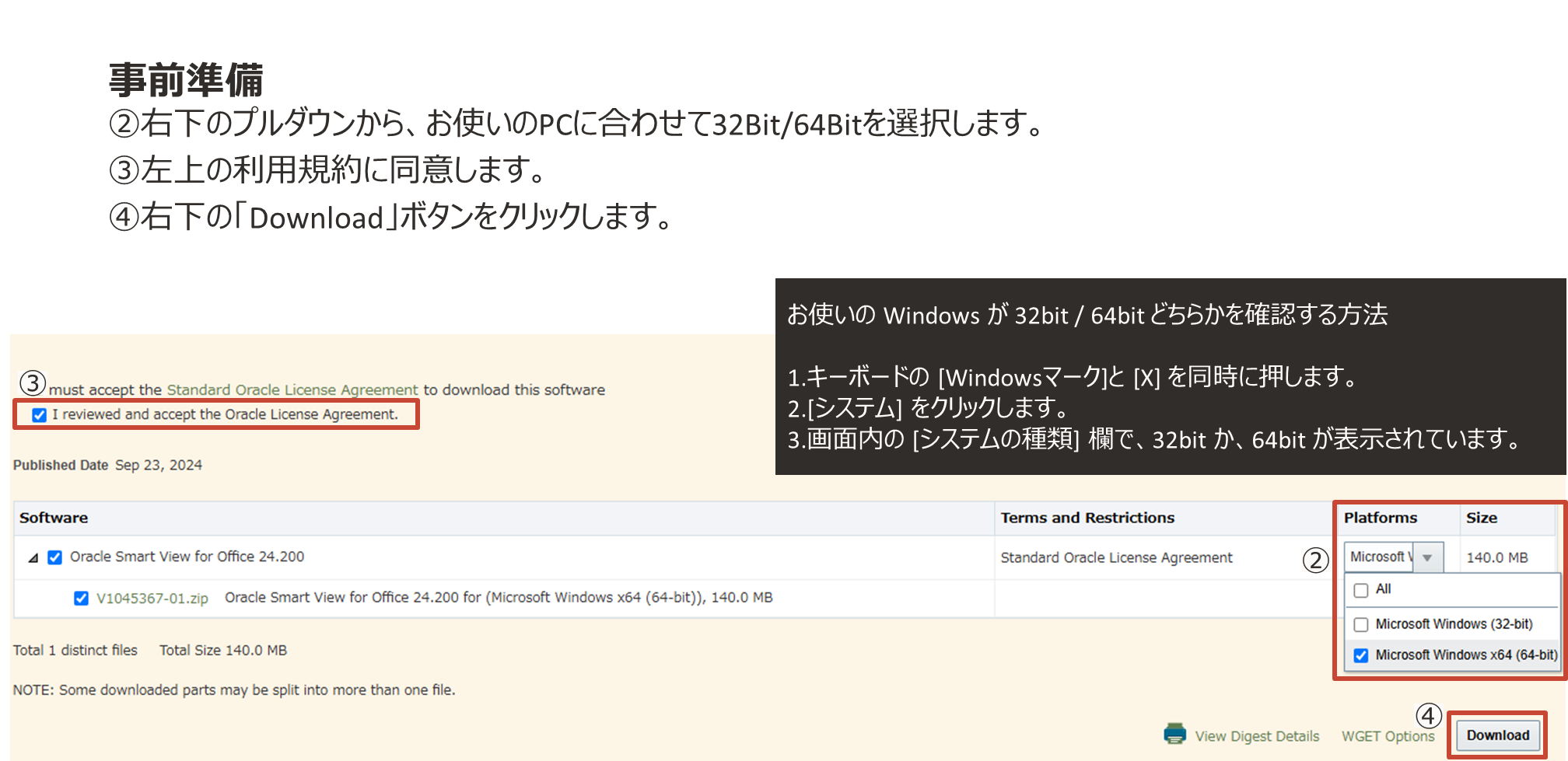Open the Platforms dropdown arrow
This screenshot has height=761, width=1568.
pos(1428,557)
